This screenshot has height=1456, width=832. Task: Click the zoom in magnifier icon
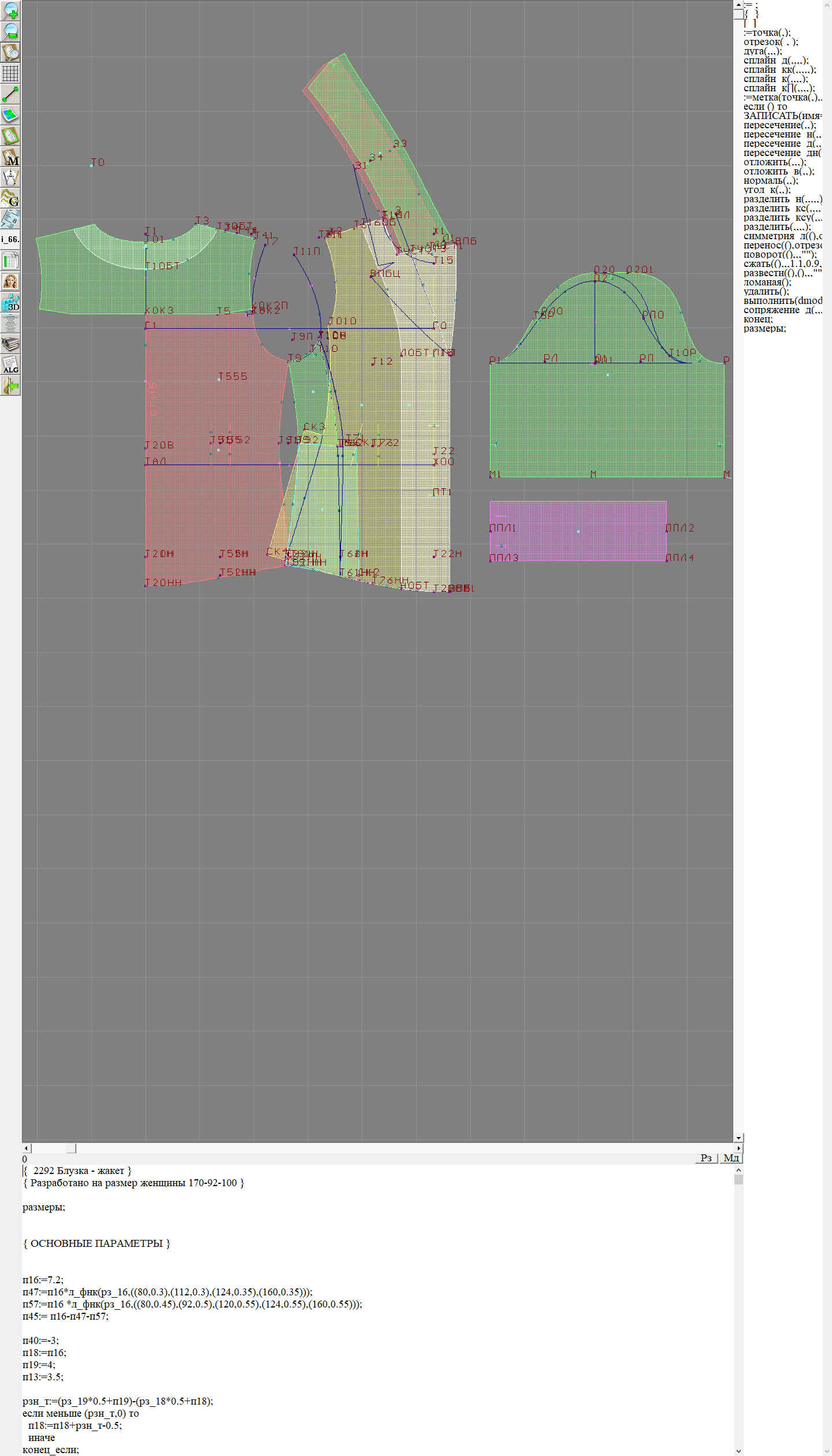click(x=10, y=10)
